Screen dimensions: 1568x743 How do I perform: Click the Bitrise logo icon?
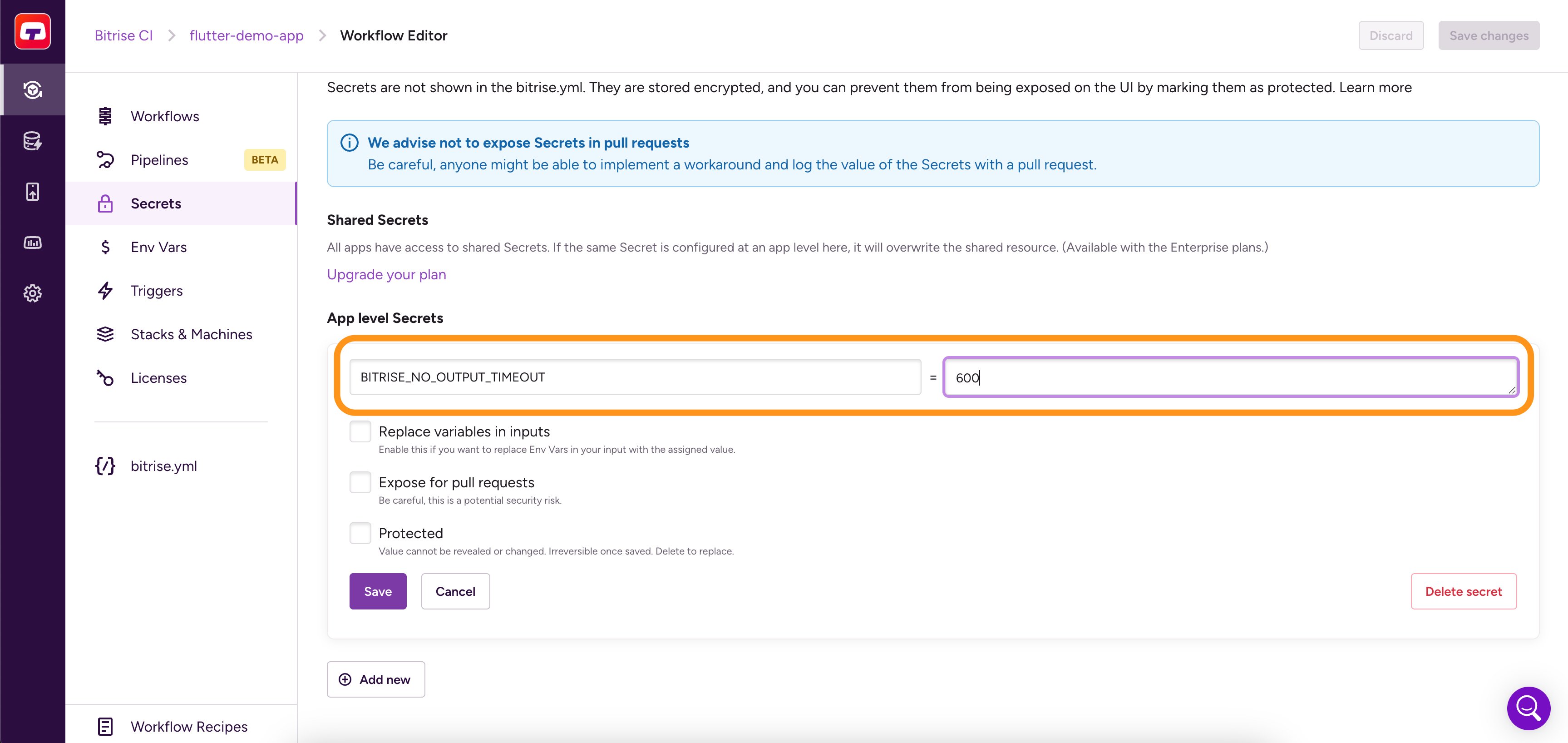click(x=32, y=32)
